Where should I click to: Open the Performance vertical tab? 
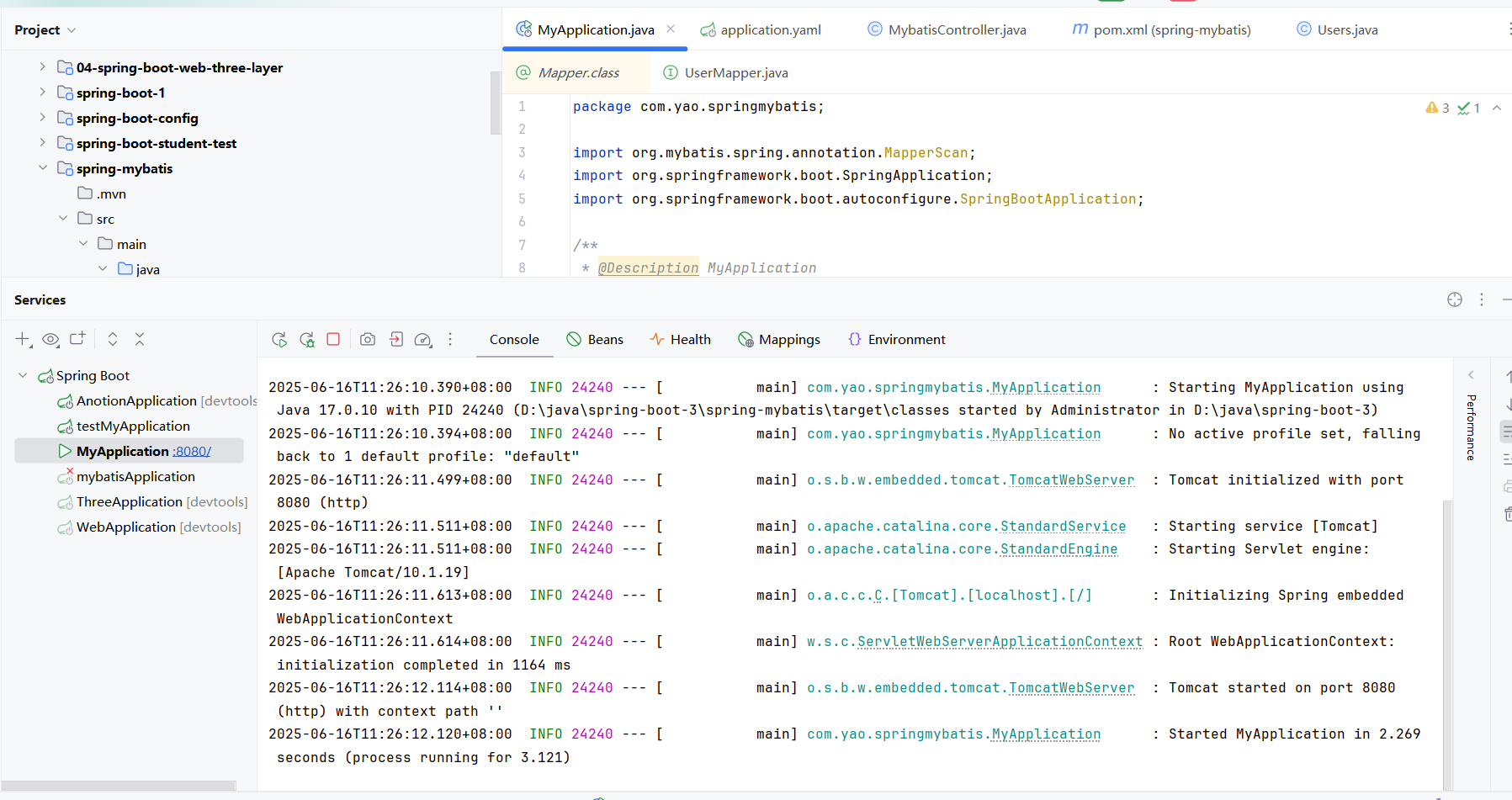(1471, 427)
